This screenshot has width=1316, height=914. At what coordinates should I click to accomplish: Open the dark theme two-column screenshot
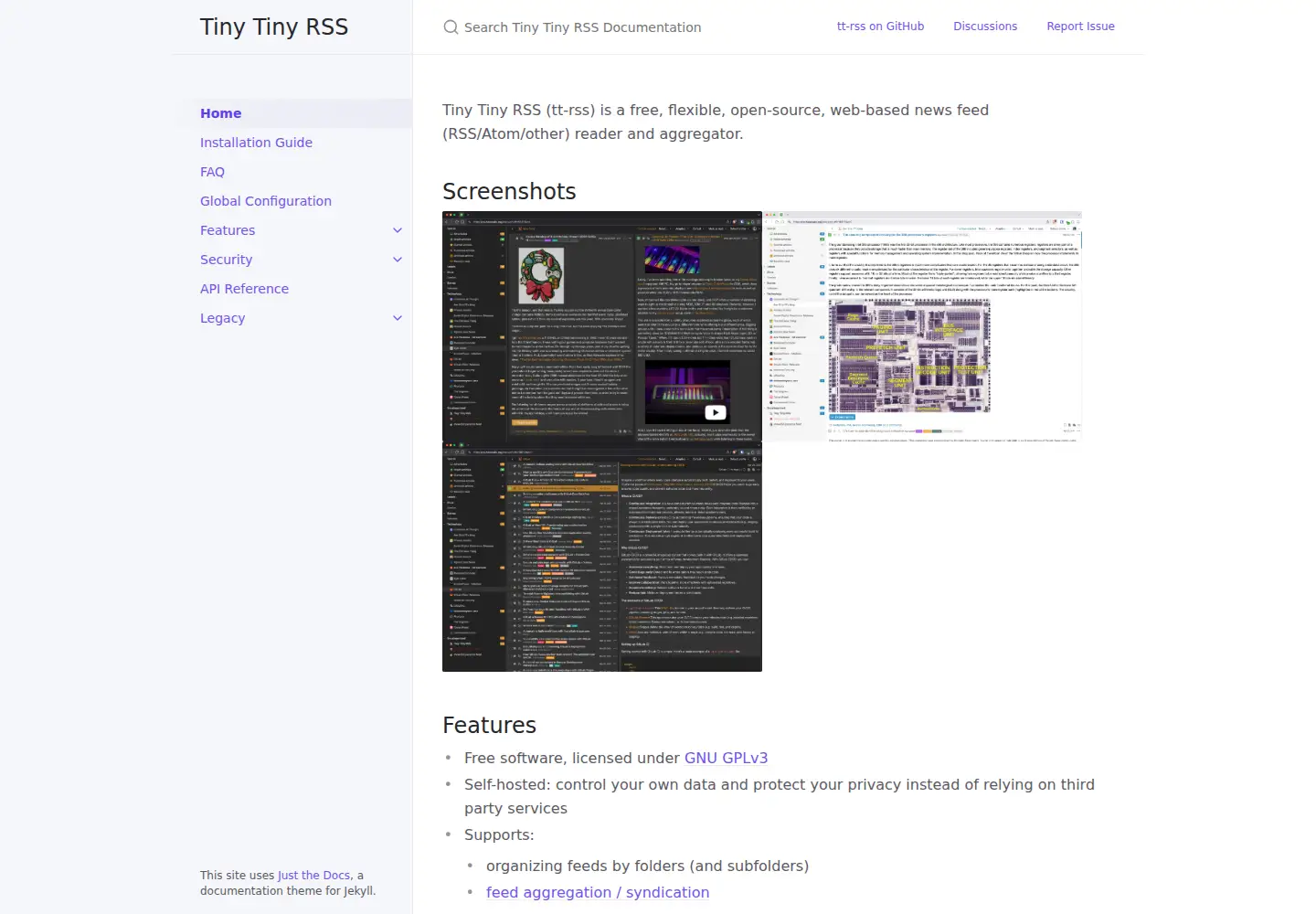point(602,326)
